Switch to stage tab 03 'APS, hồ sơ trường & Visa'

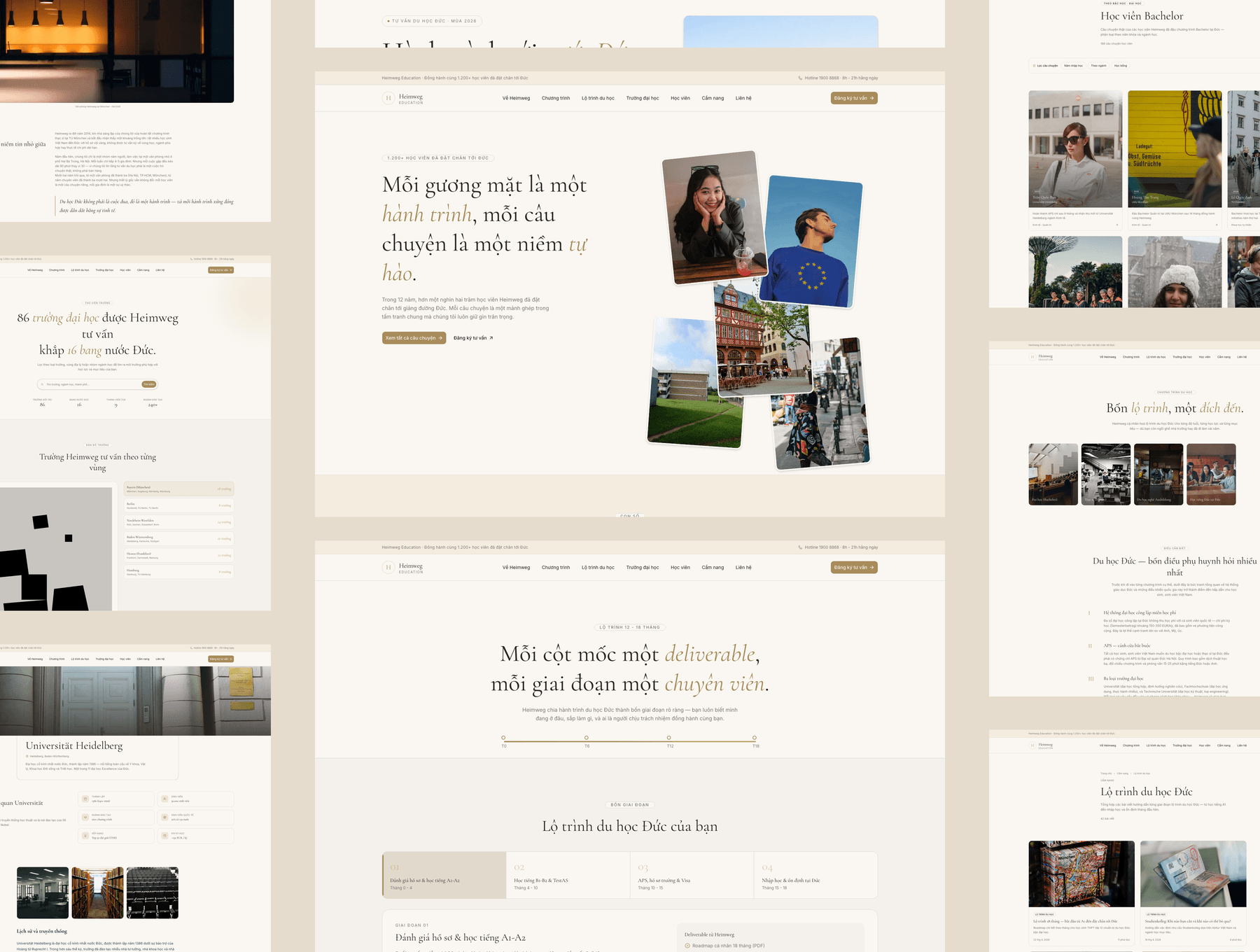coord(692,875)
